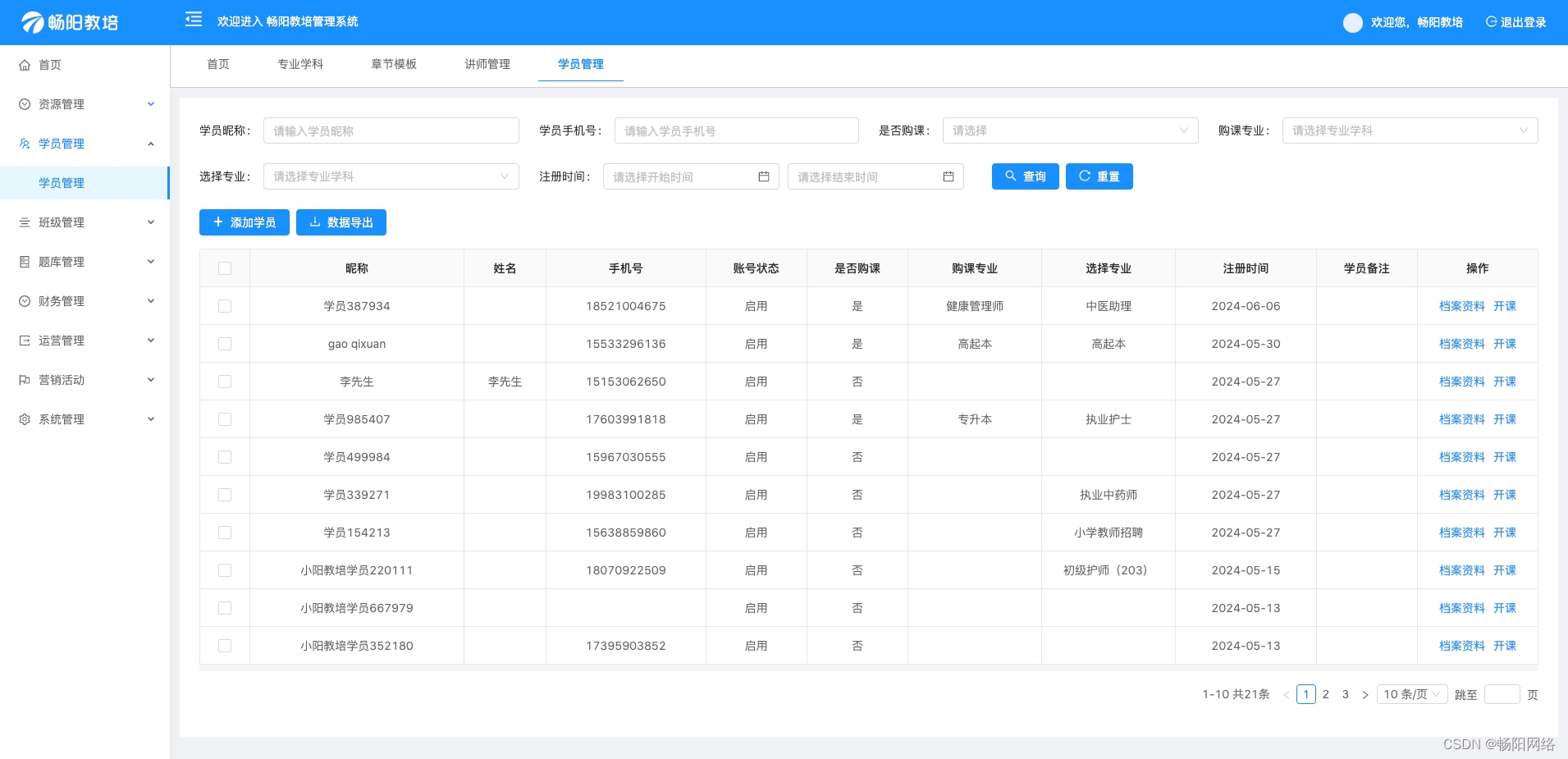Click the 数据导出 export button
The image size is (1568, 759).
point(341,222)
